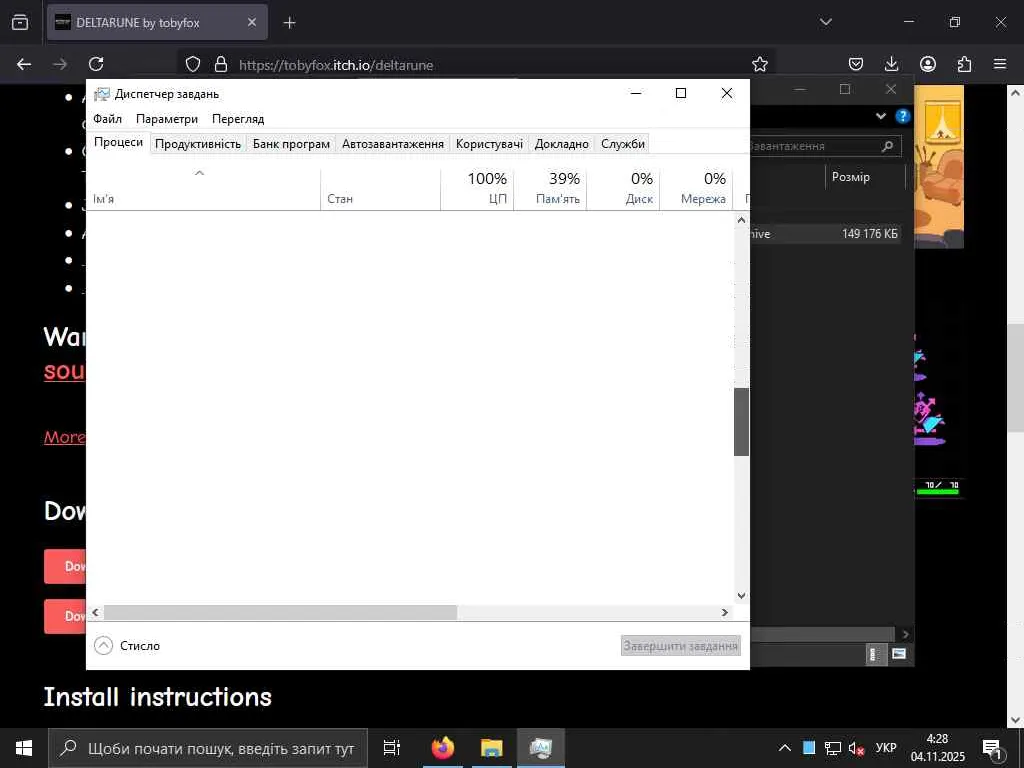Switch to Користувачі tab
Screen dimensions: 1024x768
[489, 144]
